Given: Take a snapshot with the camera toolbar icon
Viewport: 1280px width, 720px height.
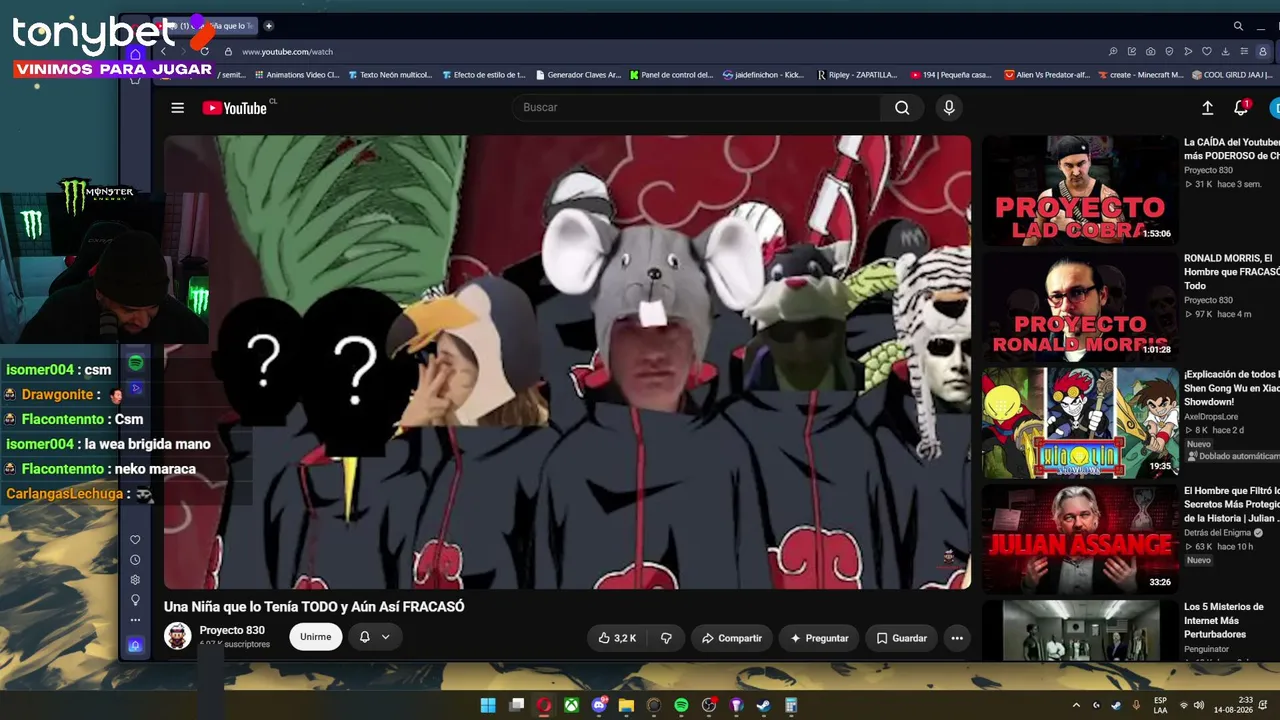Looking at the screenshot, I should click(x=1150, y=51).
